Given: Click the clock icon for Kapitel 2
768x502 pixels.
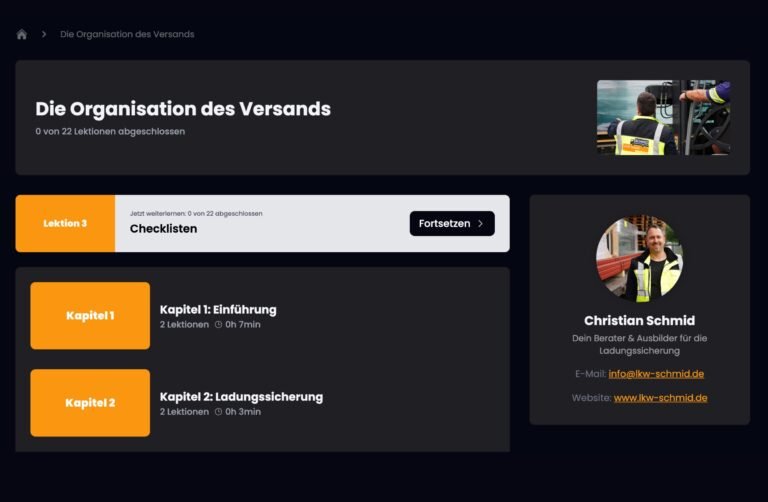Looking at the screenshot, I should coord(218,412).
